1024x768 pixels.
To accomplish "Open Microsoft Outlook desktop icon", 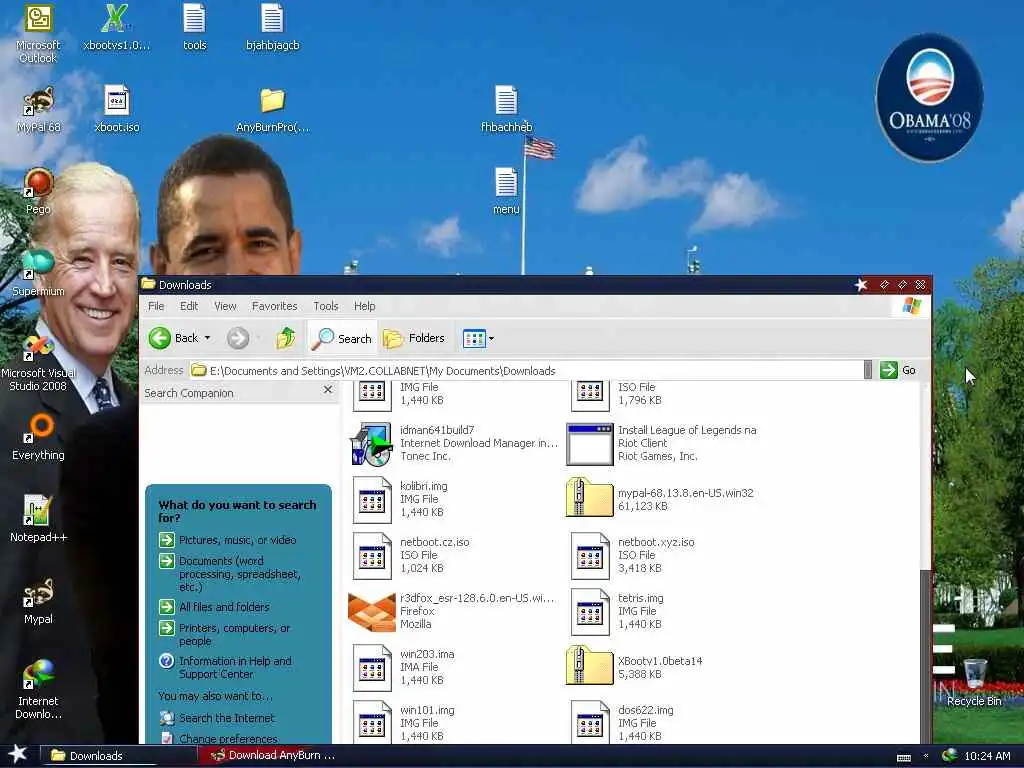I will [x=38, y=33].
